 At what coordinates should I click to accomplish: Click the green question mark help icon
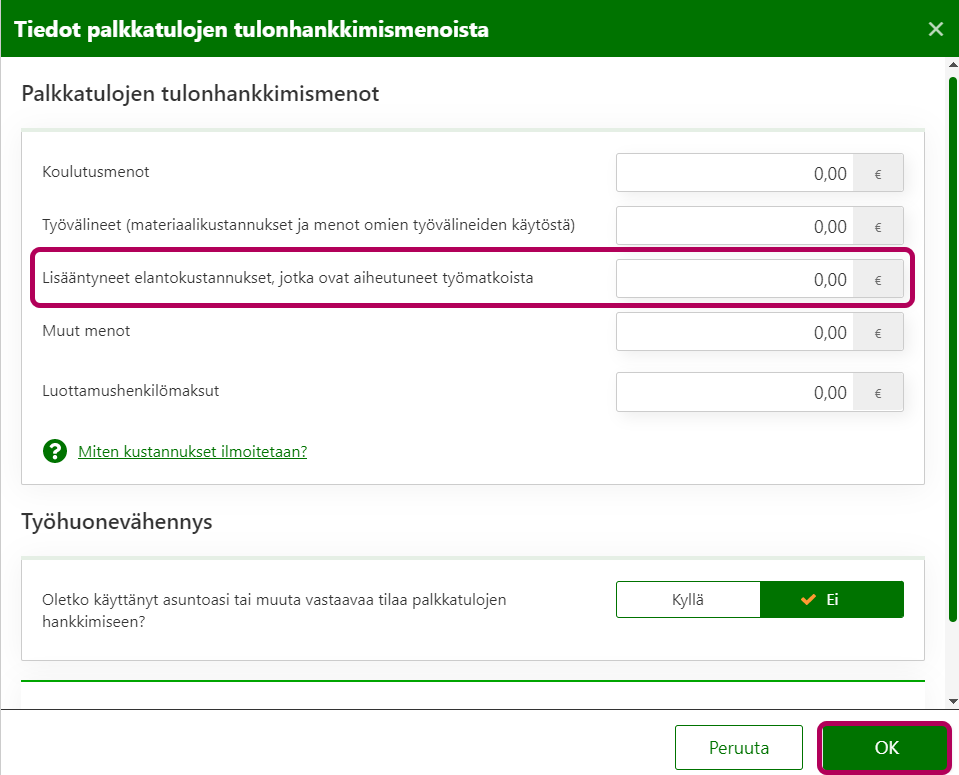click(55, 451)
